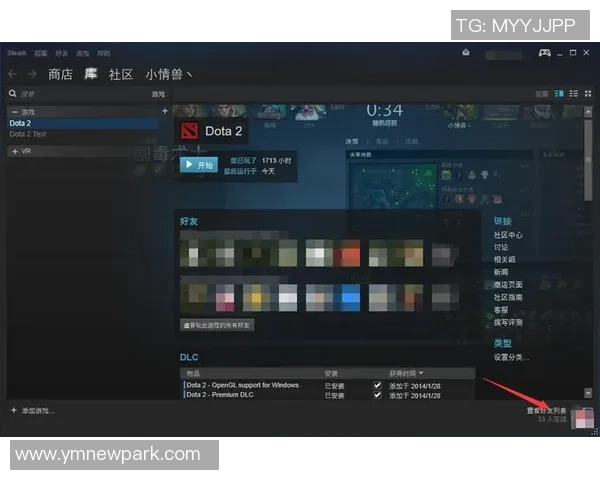Switch to list view icon
600x480 pixels.
(x=574, y=94)
